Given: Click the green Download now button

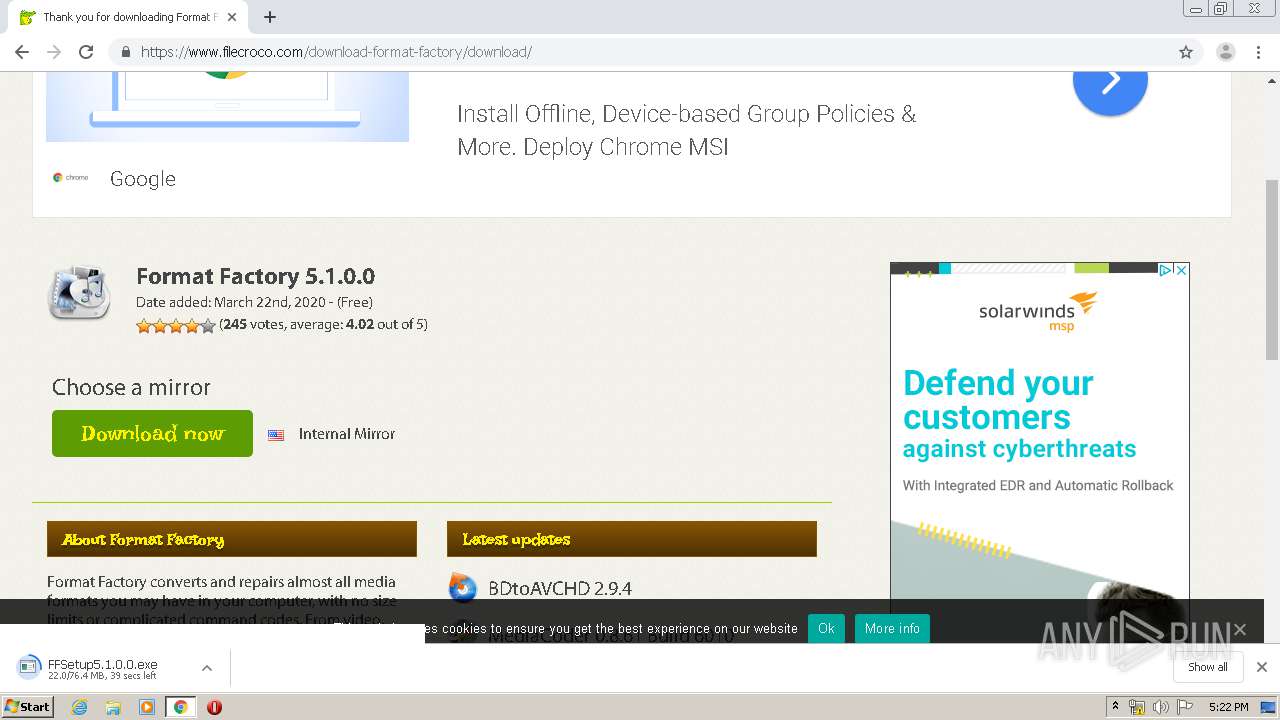Looking at the screenshot, I should 152,433.
